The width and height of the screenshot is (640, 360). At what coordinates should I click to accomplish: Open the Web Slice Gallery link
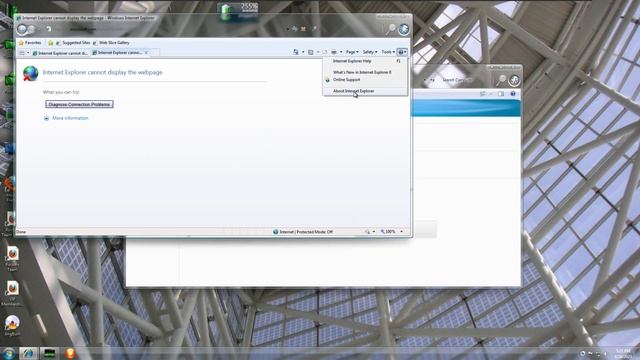(111, 42)
